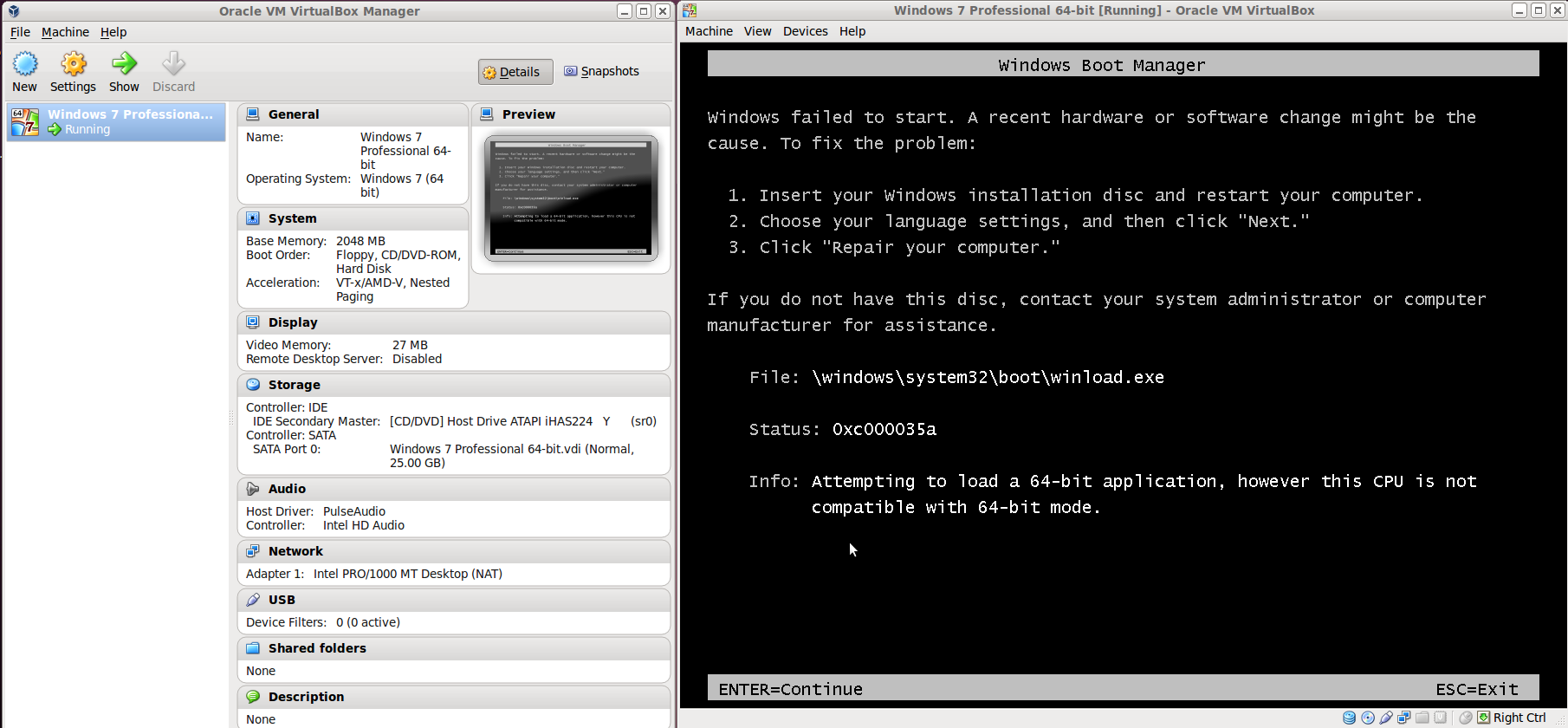Select Windows 7 Professional VM entry in list

click(x=116, y=122)
